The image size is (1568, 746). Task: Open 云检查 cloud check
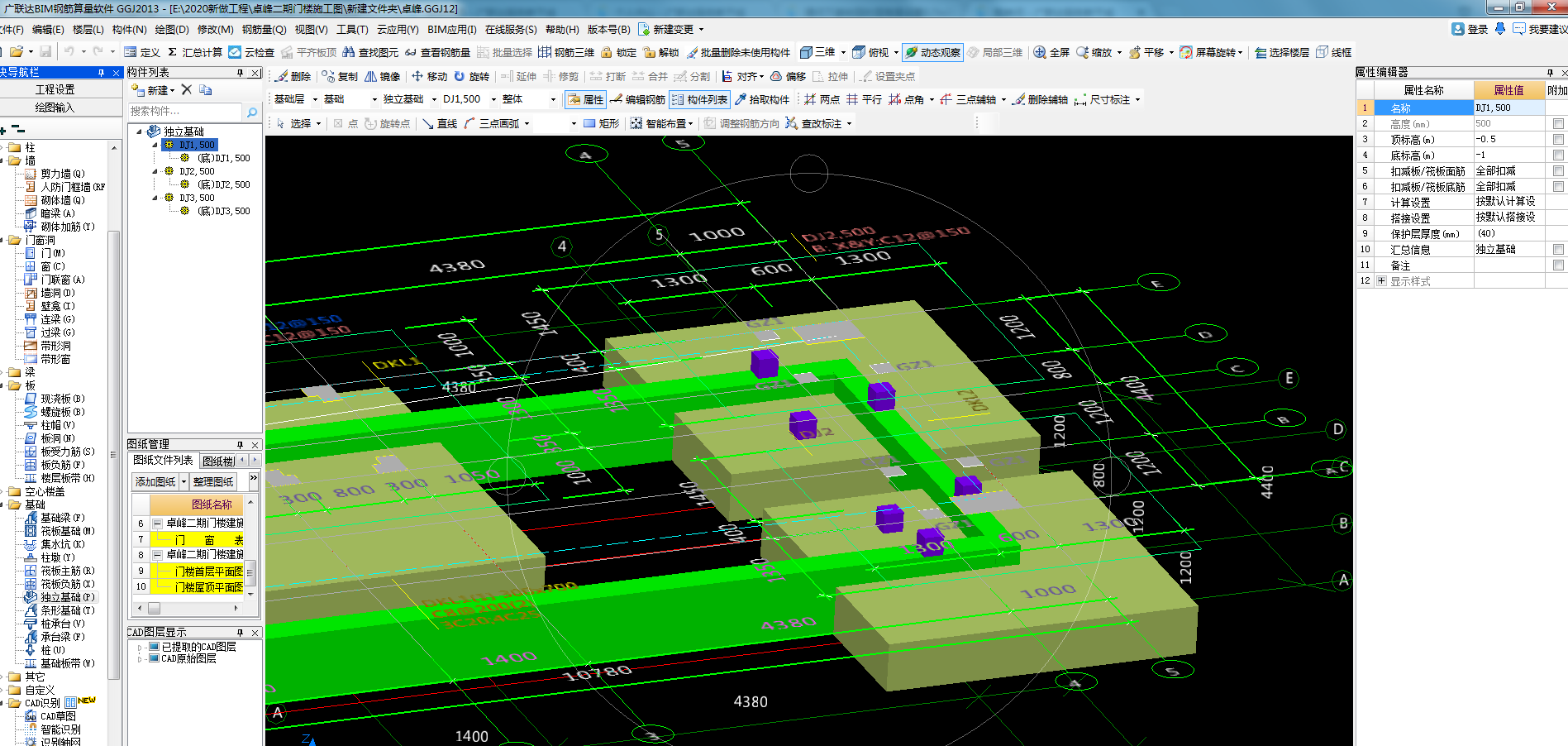tap(251, 52)
